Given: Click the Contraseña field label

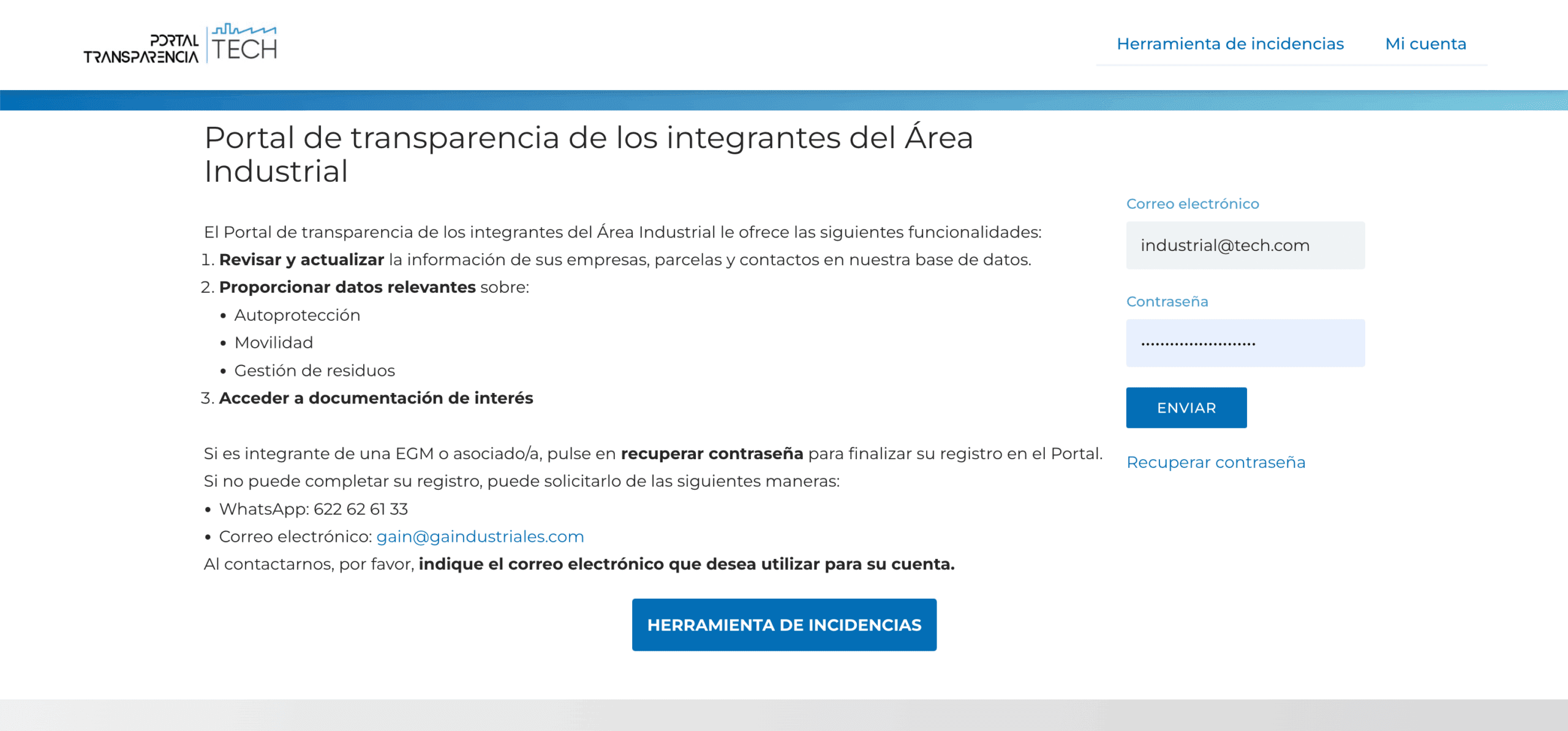Looking at the screenshot, I should pos(1167,301).
